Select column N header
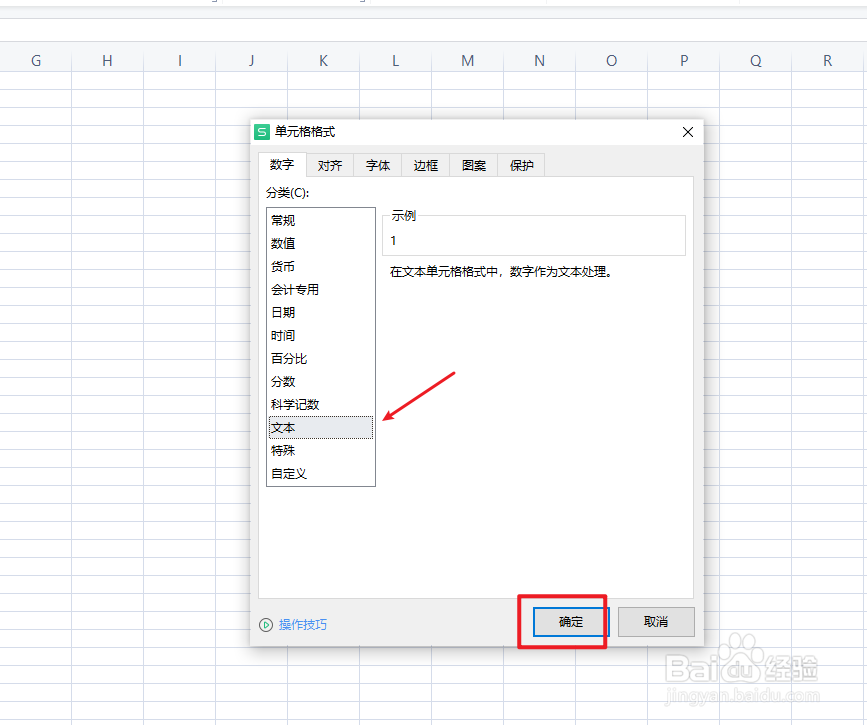 click(x=539, y=60)
